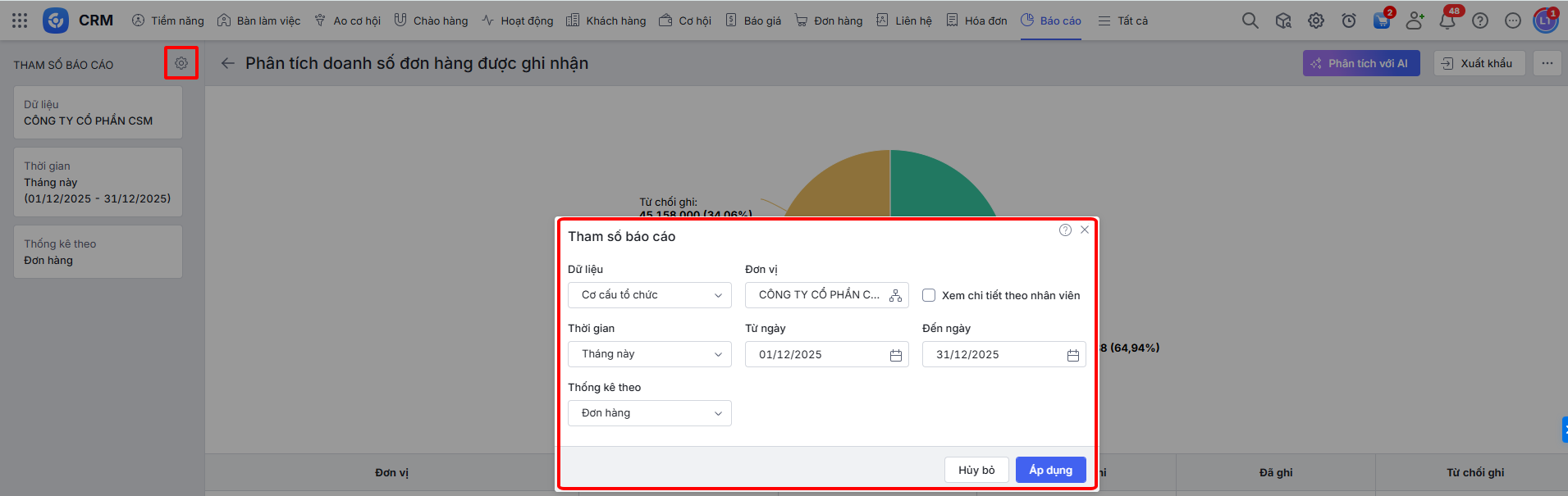Click the Áp dụng button
The height and width of the screenshot is (496, 1568).
1050,470
